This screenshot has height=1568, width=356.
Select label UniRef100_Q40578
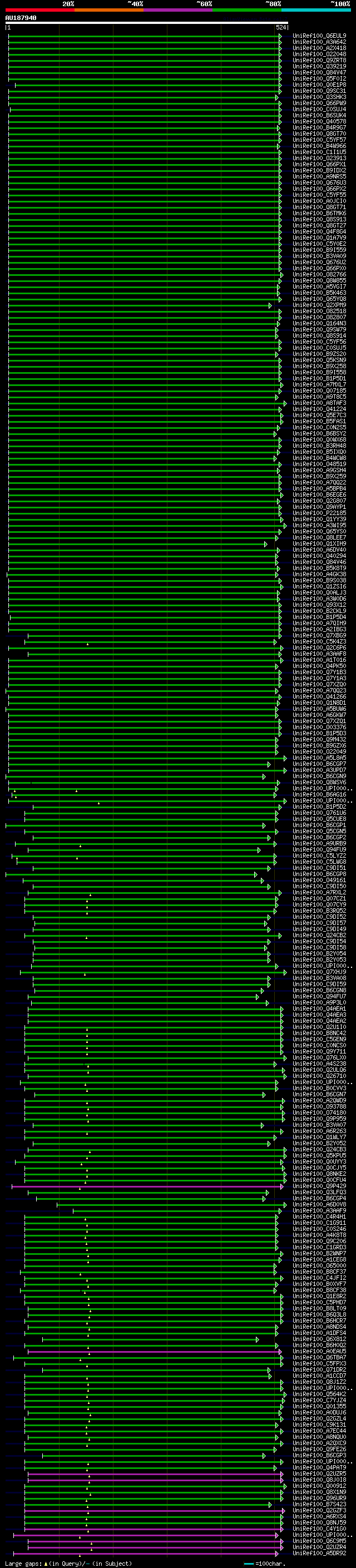coord(319,122)
